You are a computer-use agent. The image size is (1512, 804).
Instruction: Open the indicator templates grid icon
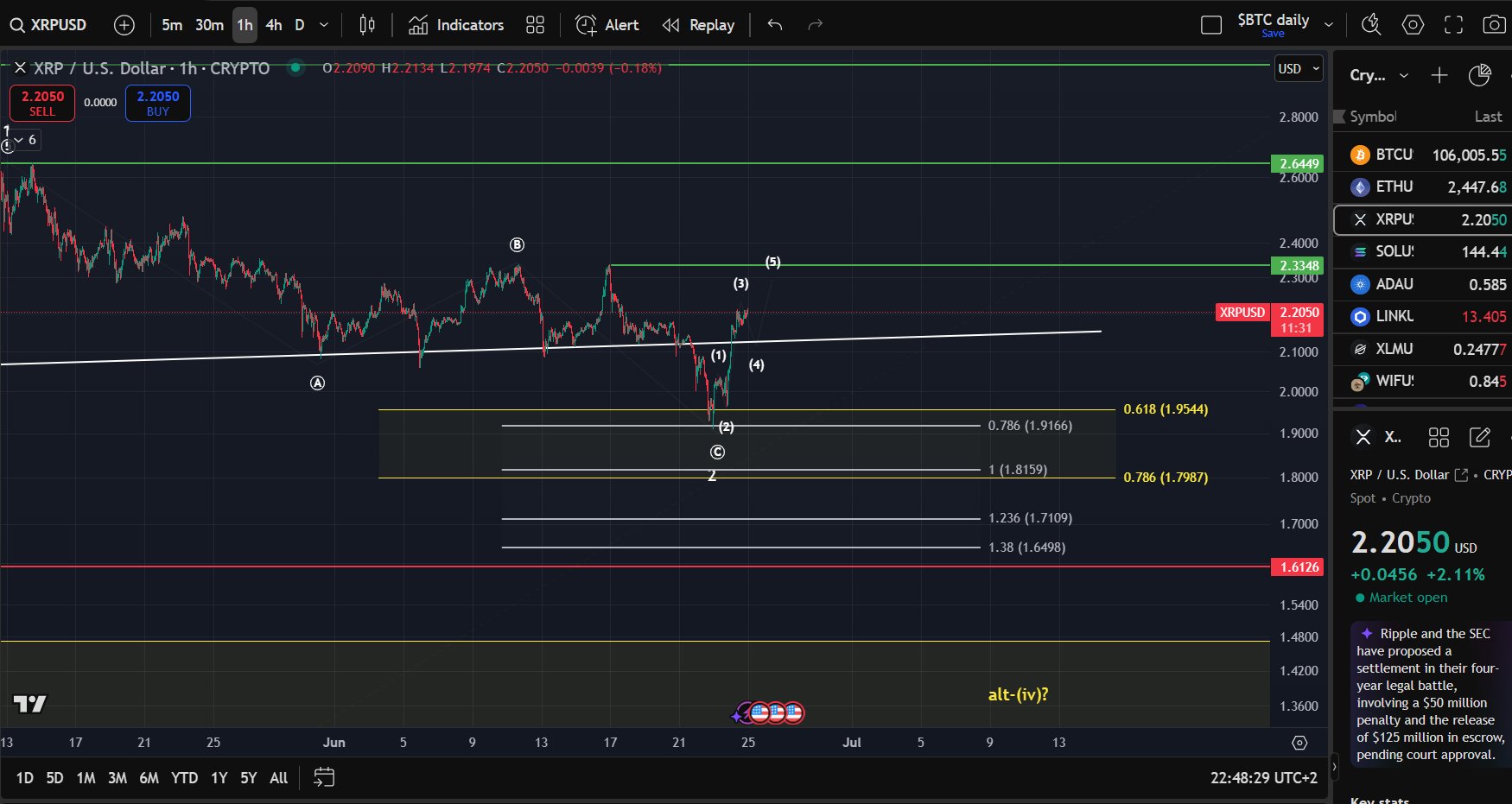(x=535, y=25)
